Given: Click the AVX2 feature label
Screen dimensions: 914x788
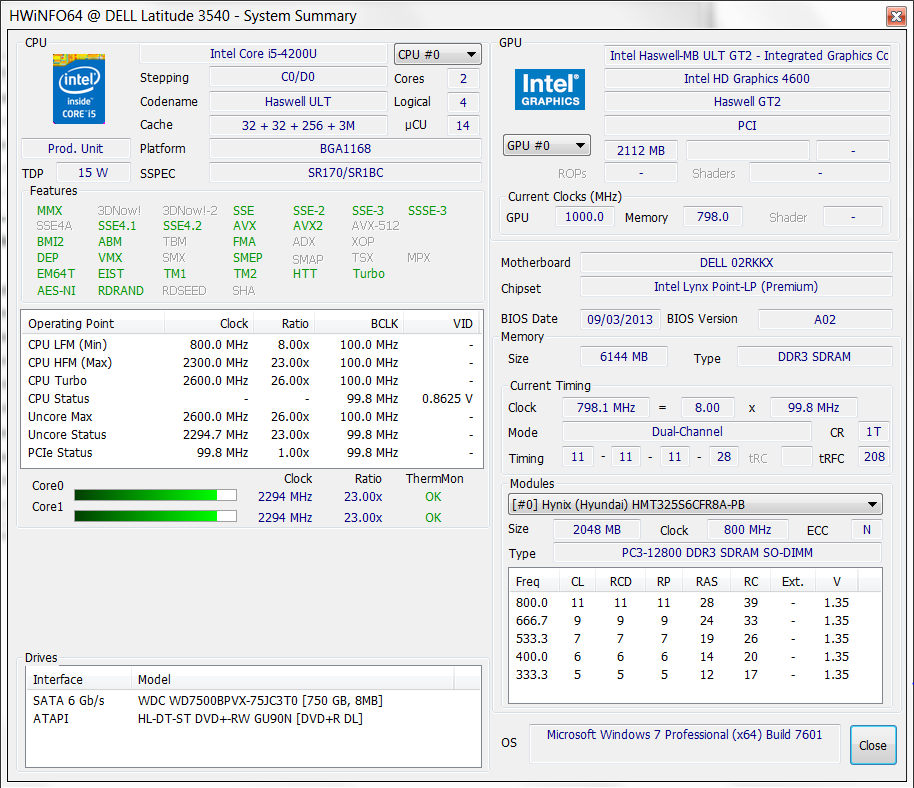Looking at the screenshot, I should [308, 226].
